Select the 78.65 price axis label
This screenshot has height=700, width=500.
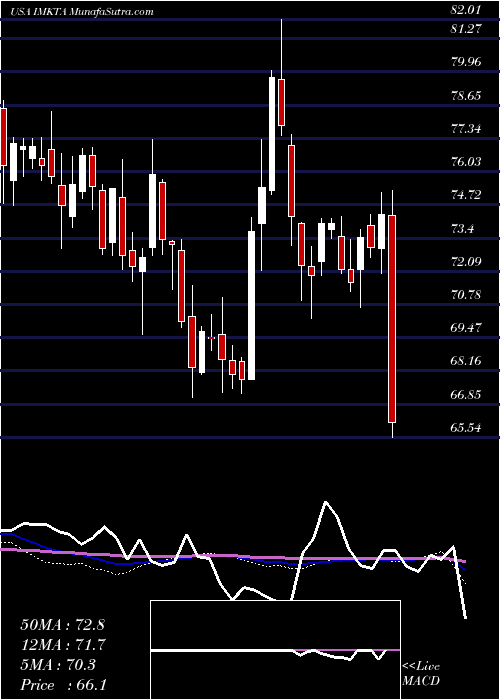(x=467, y=96)
